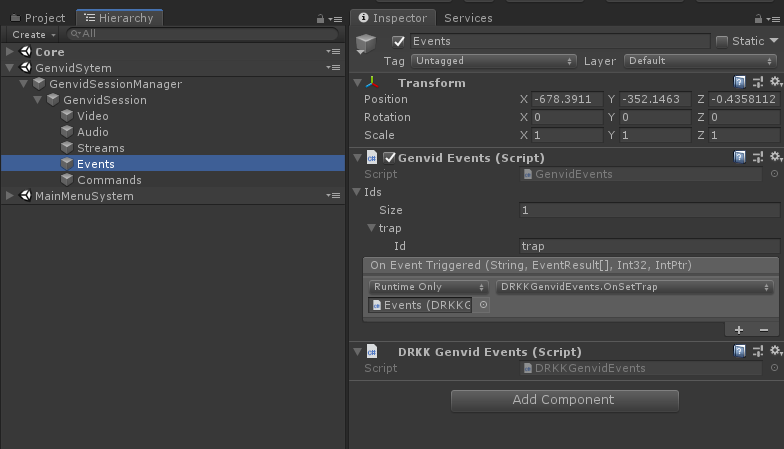The height and width of the screenshot is (449, 784).
Task: Open the Genvid Events help reference icon
Action: [x=739, y=157]
